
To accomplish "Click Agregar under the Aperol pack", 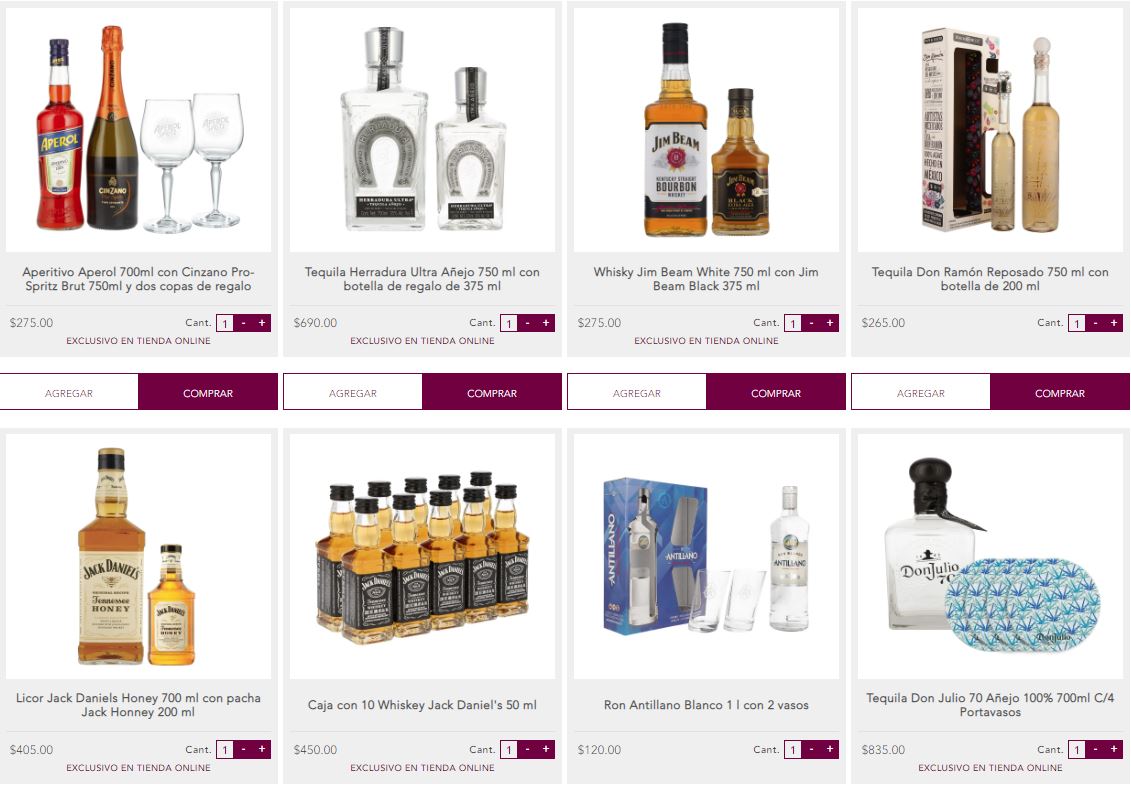I will pyautogui.click(x=69, y=392).
